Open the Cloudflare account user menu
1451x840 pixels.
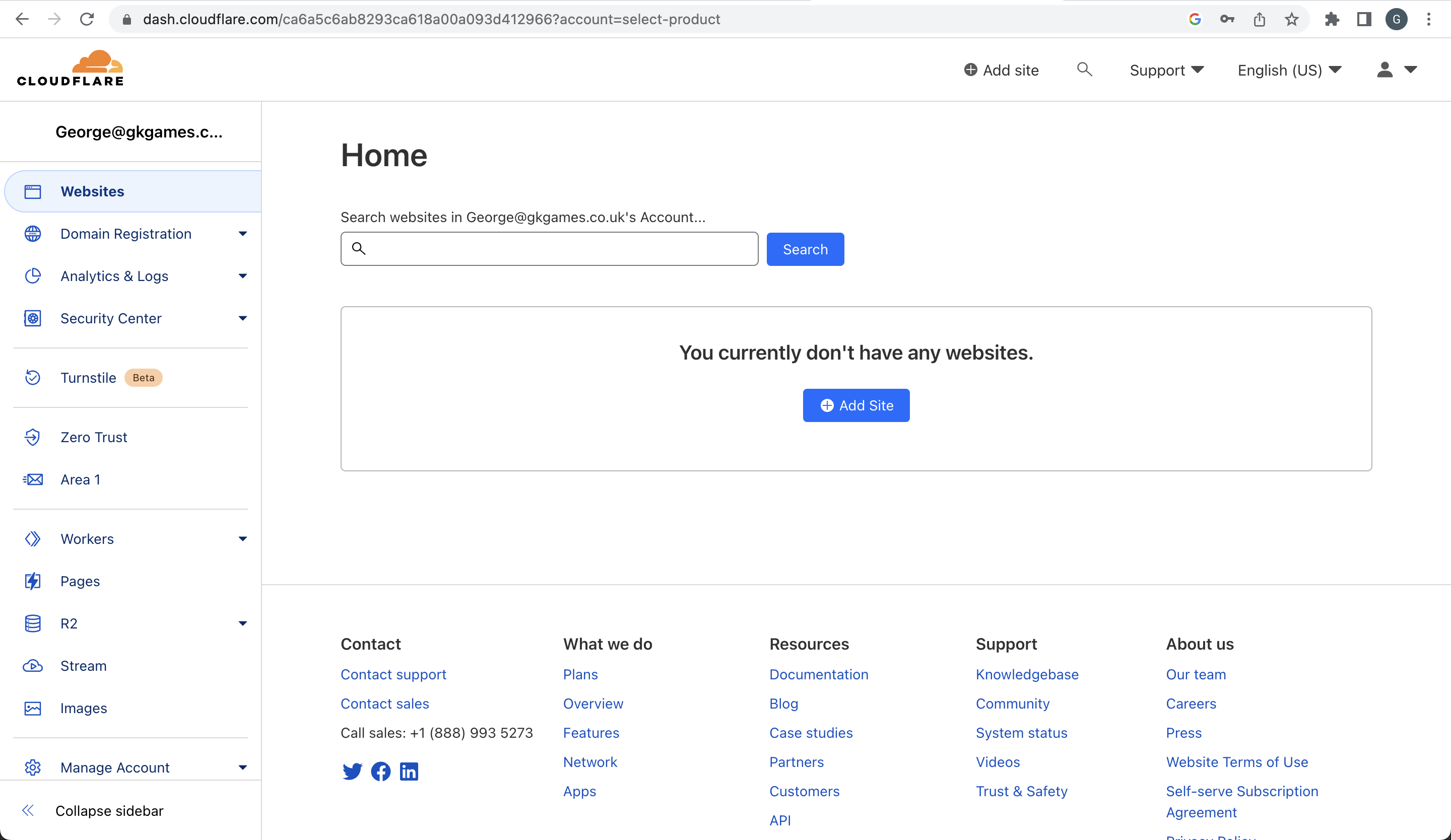(1396, 69)
